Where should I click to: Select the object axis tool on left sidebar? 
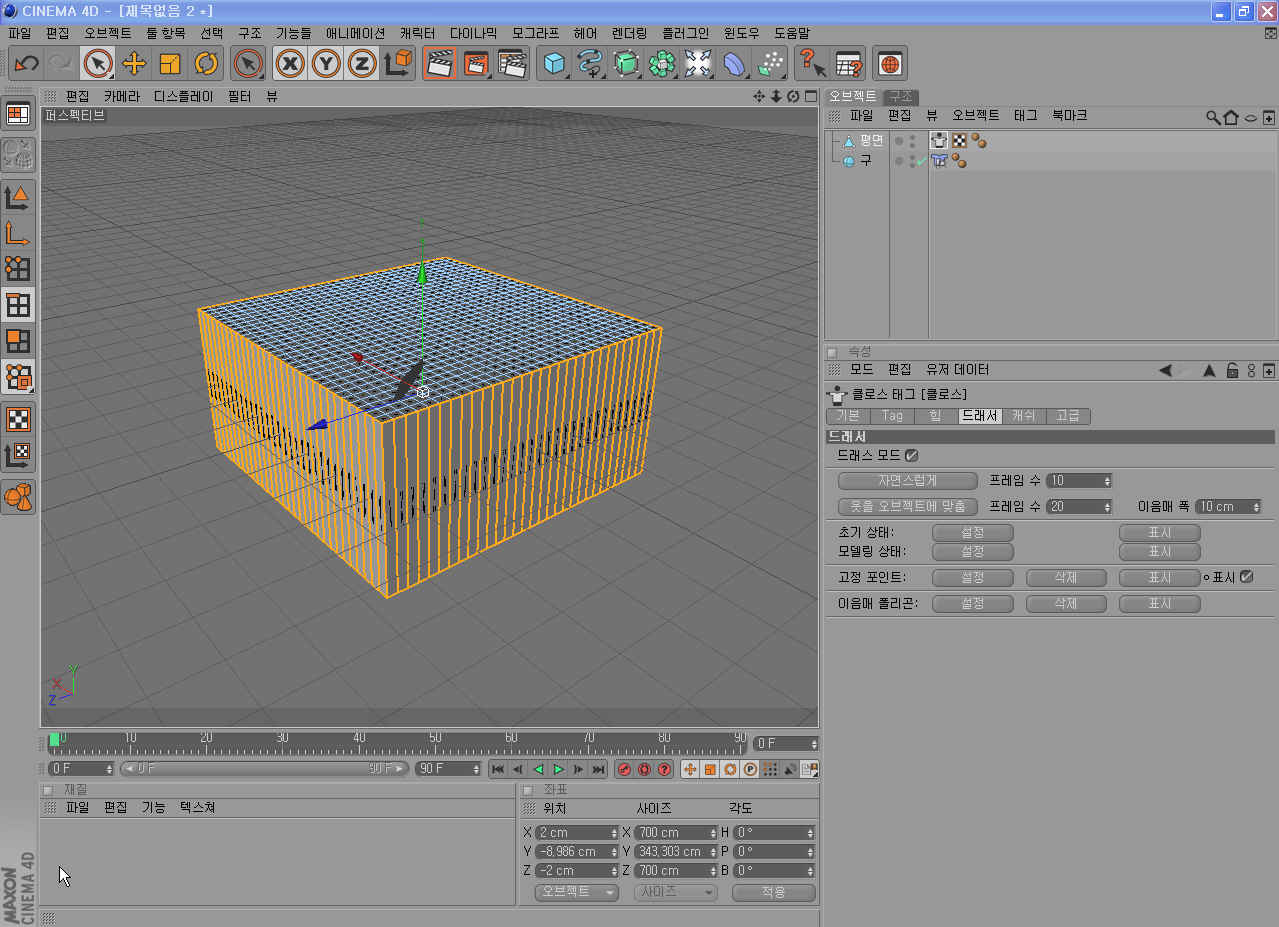point(18,233)
